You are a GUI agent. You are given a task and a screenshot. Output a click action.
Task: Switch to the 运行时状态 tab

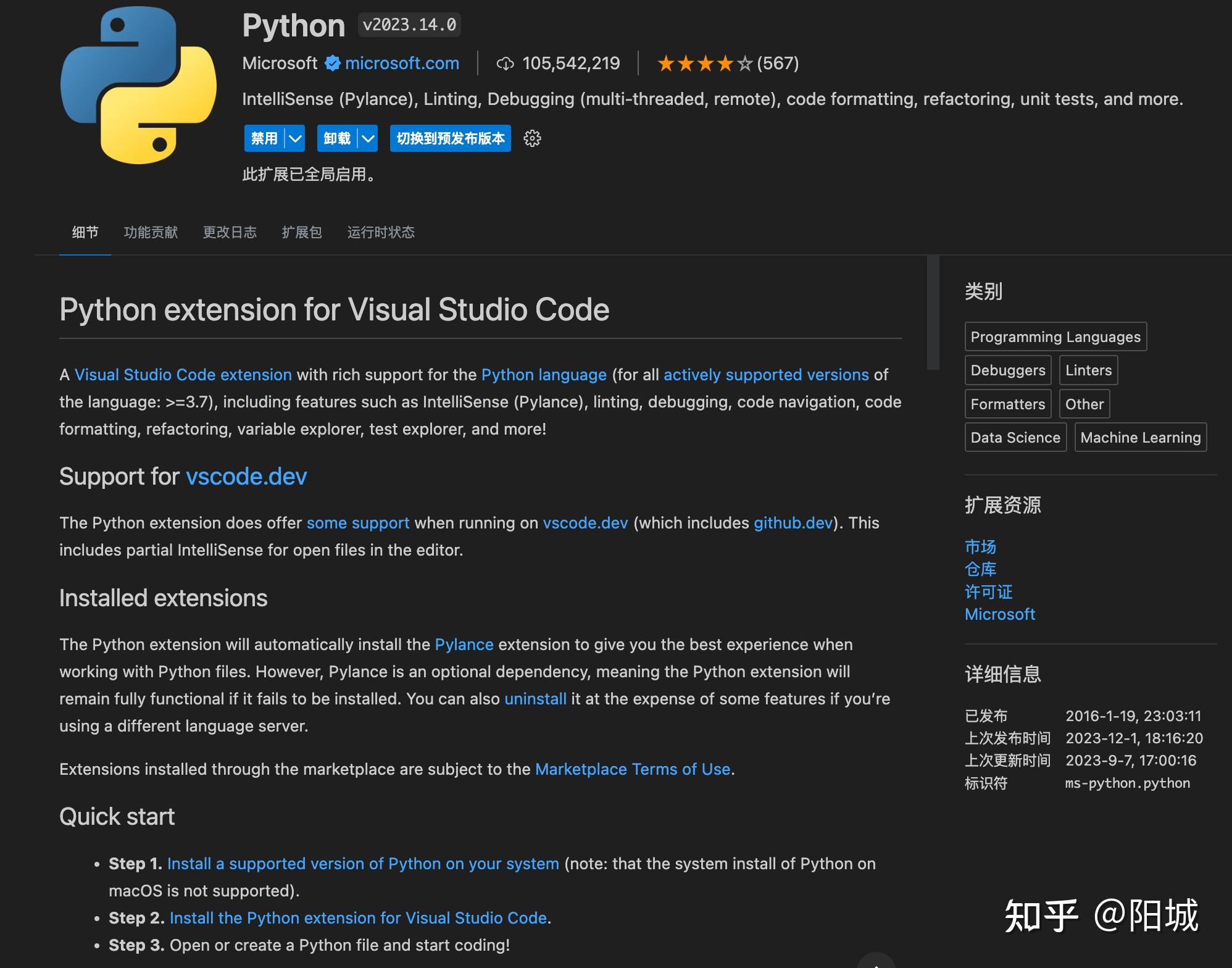point(381,233)
